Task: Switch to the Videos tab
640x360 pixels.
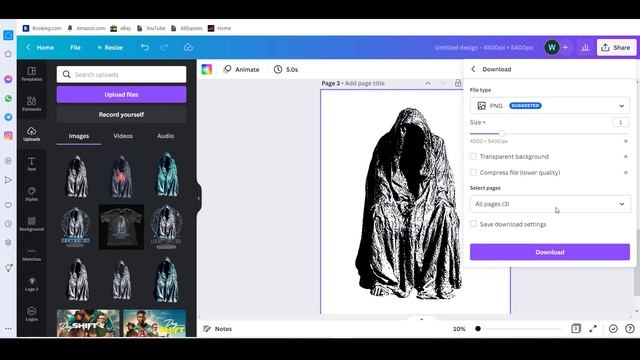Action: click(123, 136)
